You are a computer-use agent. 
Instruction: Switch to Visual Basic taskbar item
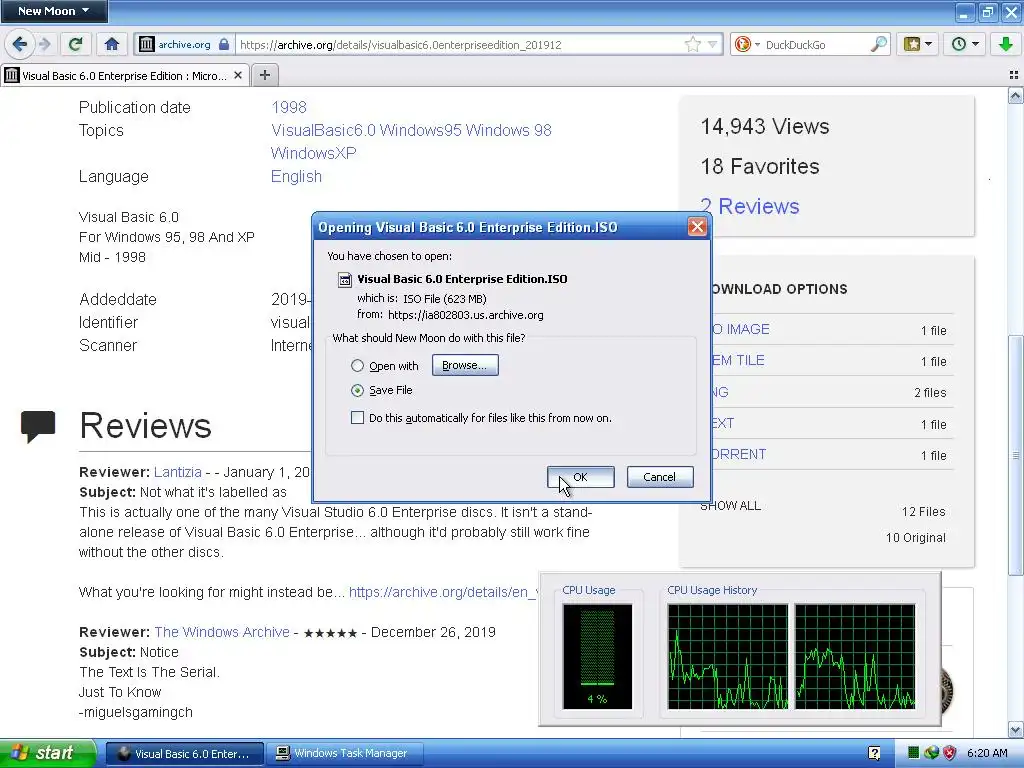(185, 754)
